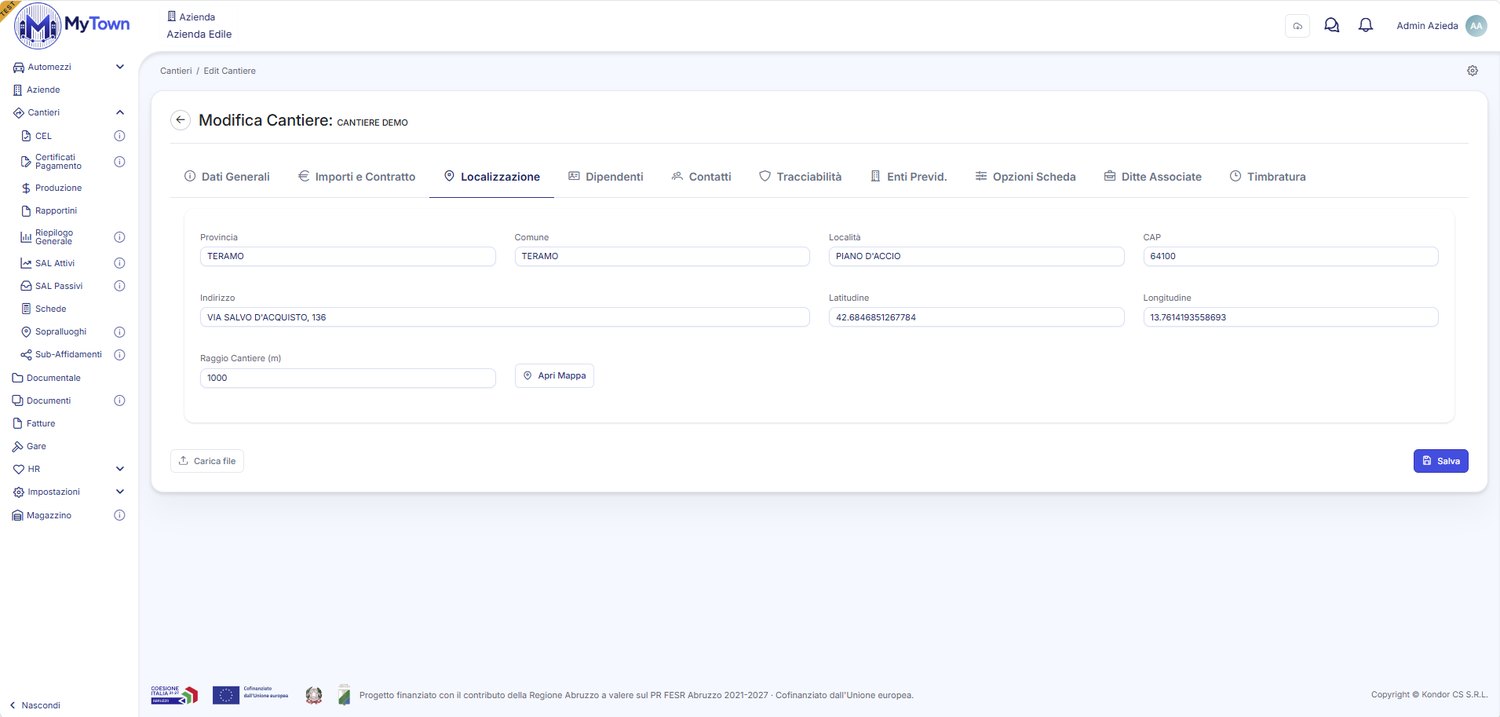Show info for Sopralluoghi

(x=119, y=332)
